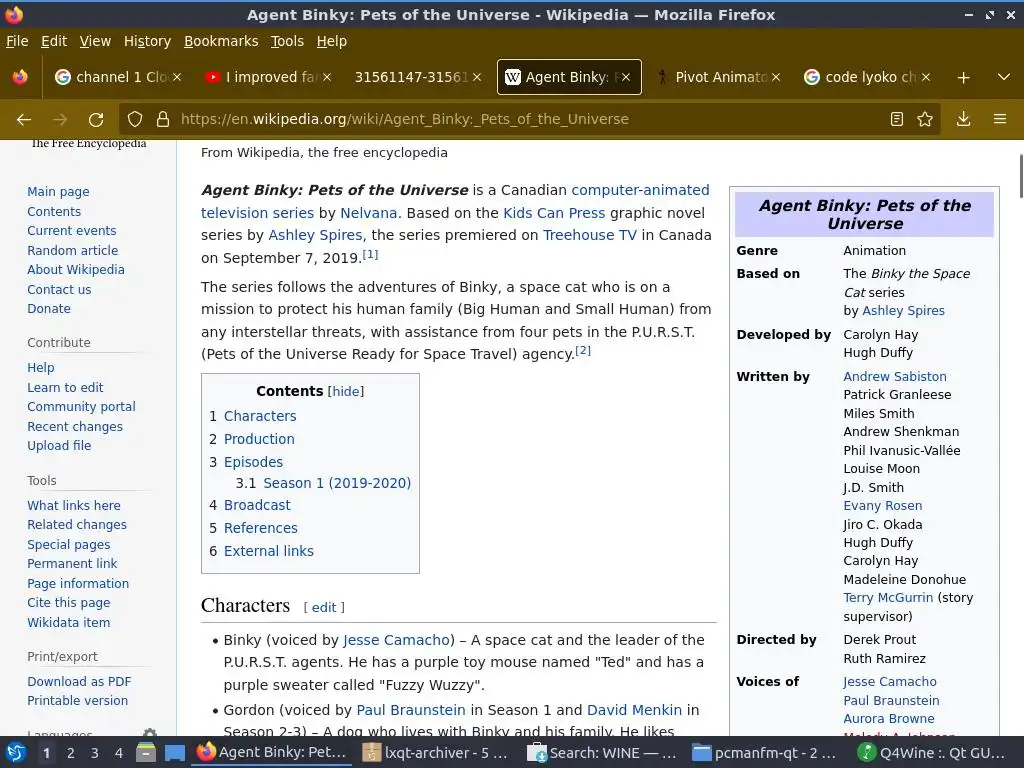Switch to Q4Wine taskbar window
Viewport: 1024px width, 768px height.
931,753
